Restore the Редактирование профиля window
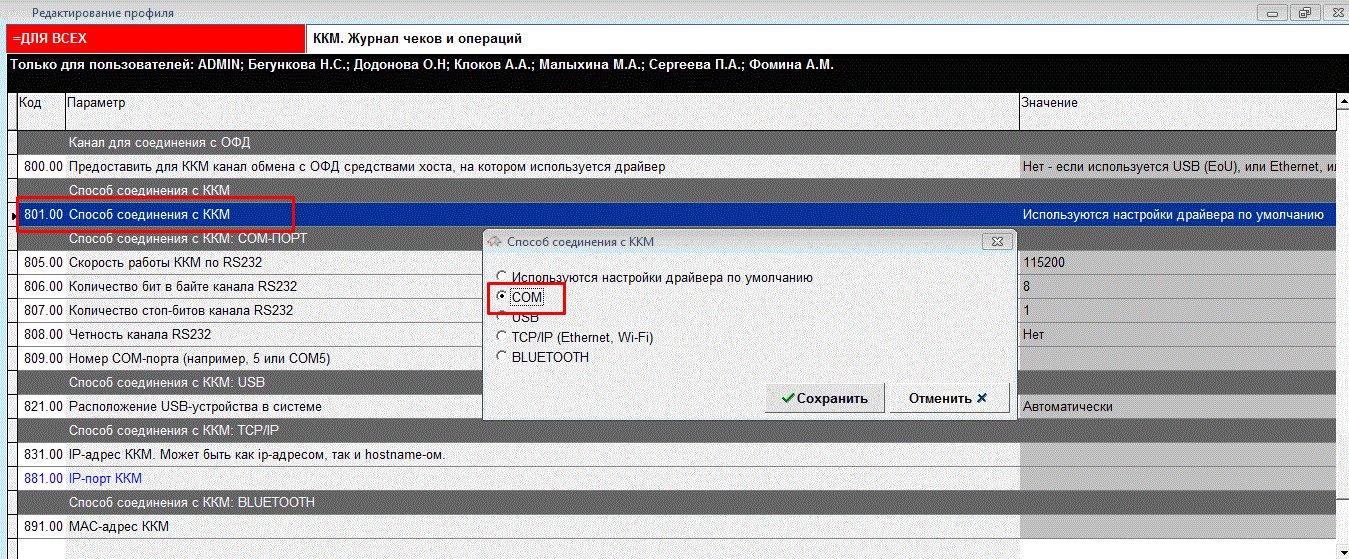Image resolution: width=1349 pixels, height=559 pixels. pos(1305,12)
